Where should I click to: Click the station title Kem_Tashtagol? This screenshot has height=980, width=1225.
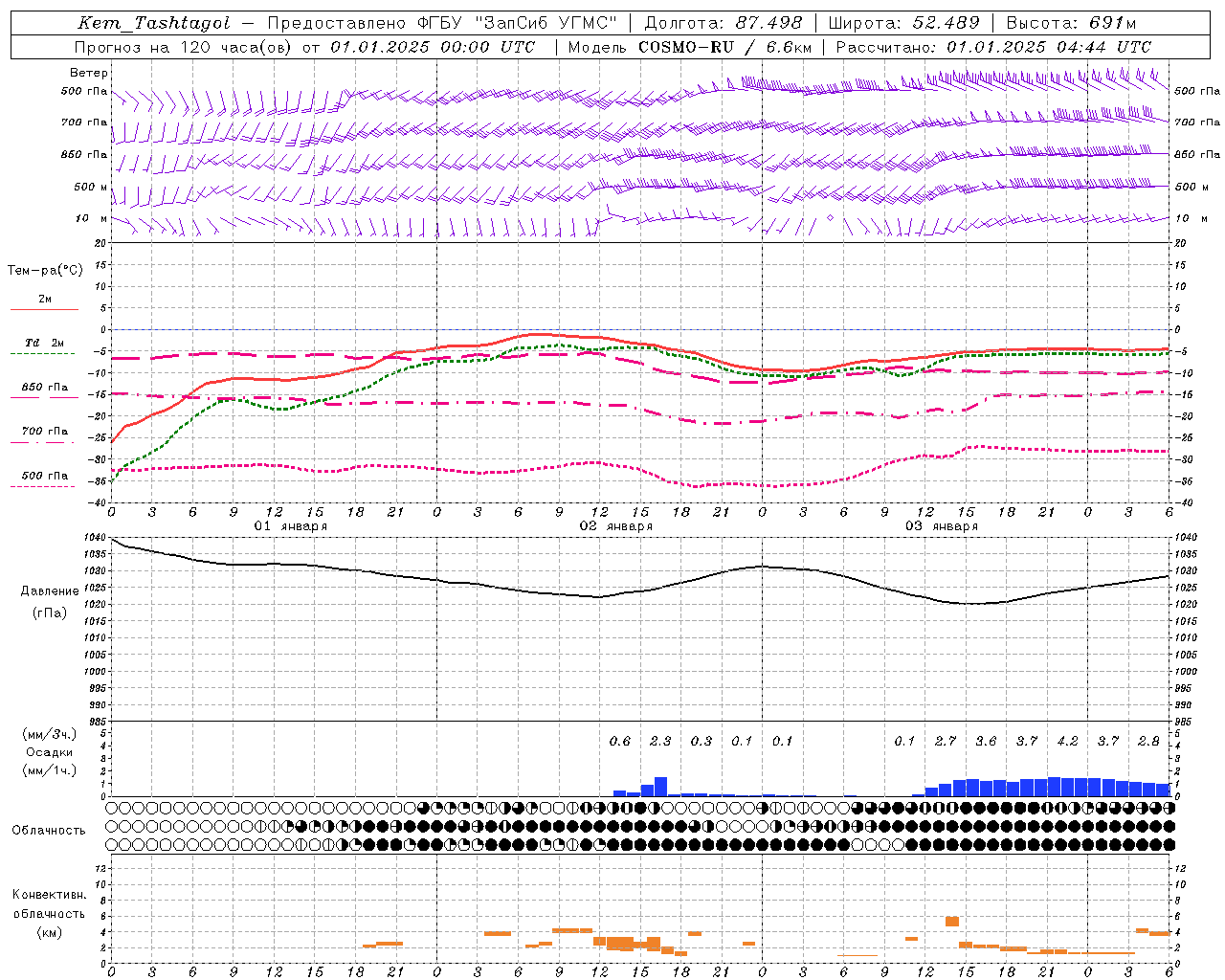pos(154,23)
